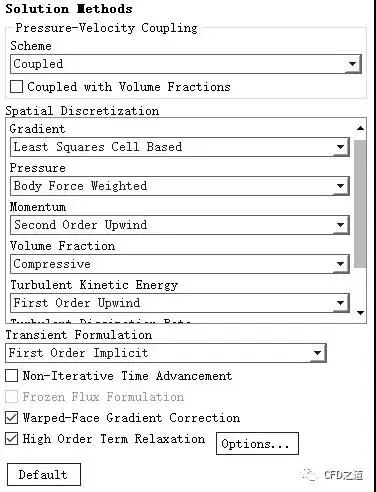The image size is (376, 492).
Task: Click the arrow icon of the Scheme combo box
Action: click(352, 64)
